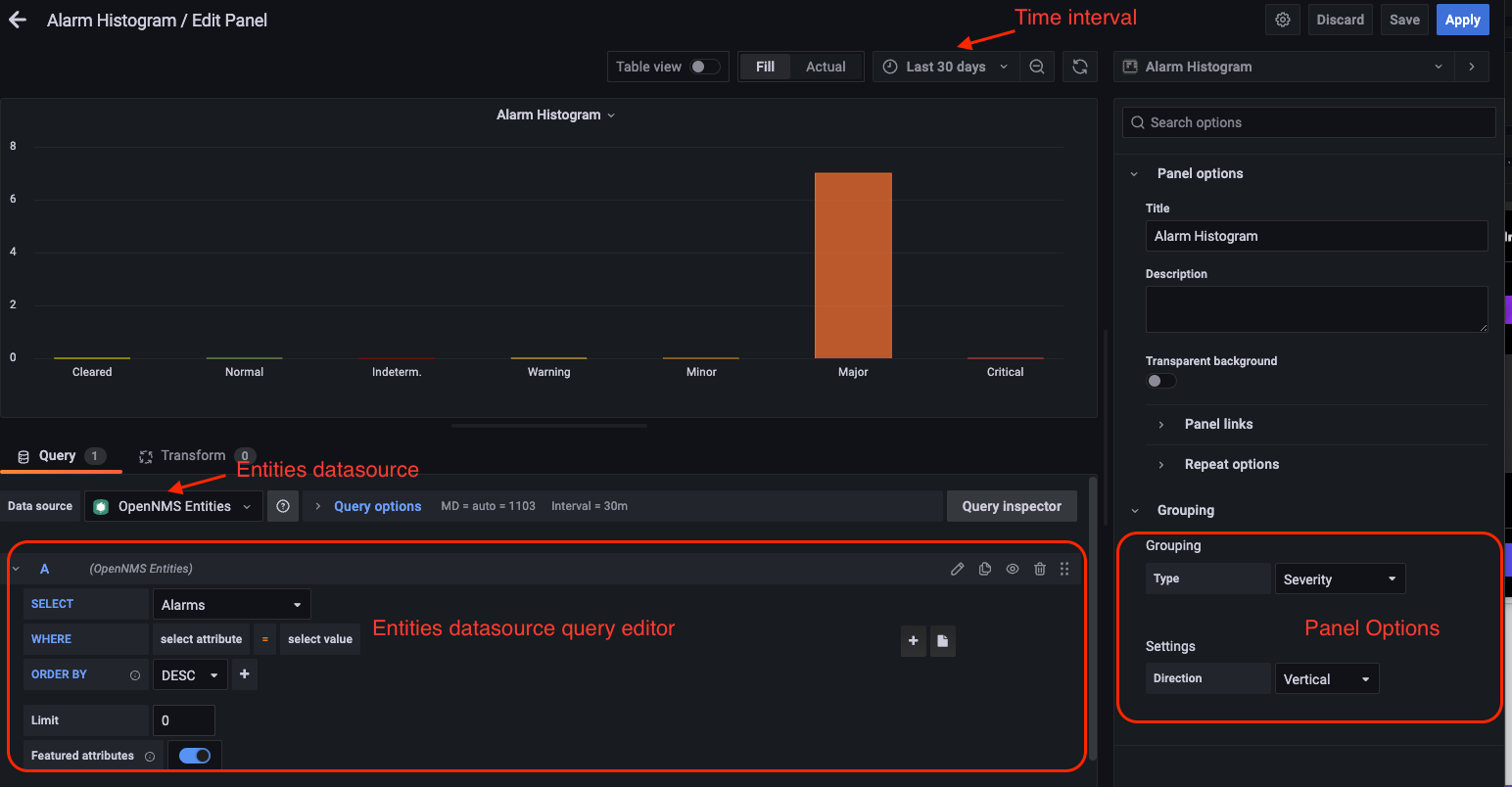Add a WHERE condition with plus icon
Image resolution: width=1512 pixels, height=787 pixels.
(x=913, y=640)
